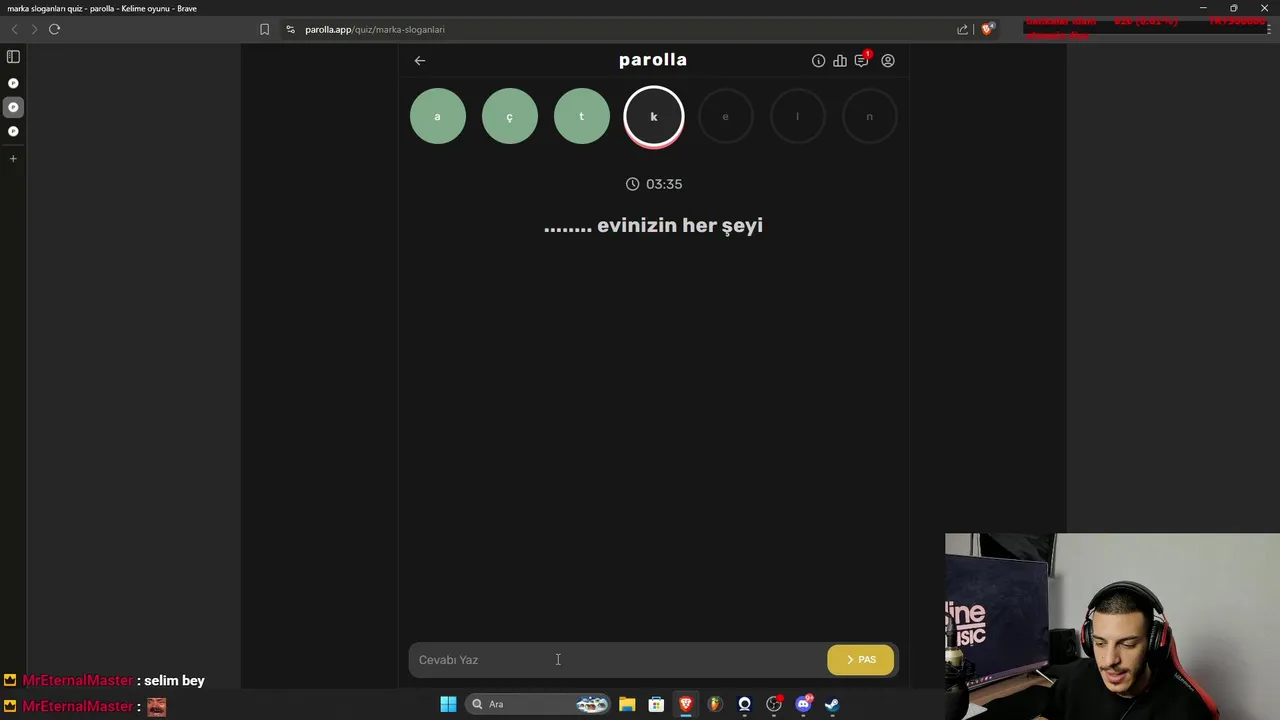Skip the question with PAS button
Screen dimensions: 1280x720
pyautogui.click(x=861, y=660)
